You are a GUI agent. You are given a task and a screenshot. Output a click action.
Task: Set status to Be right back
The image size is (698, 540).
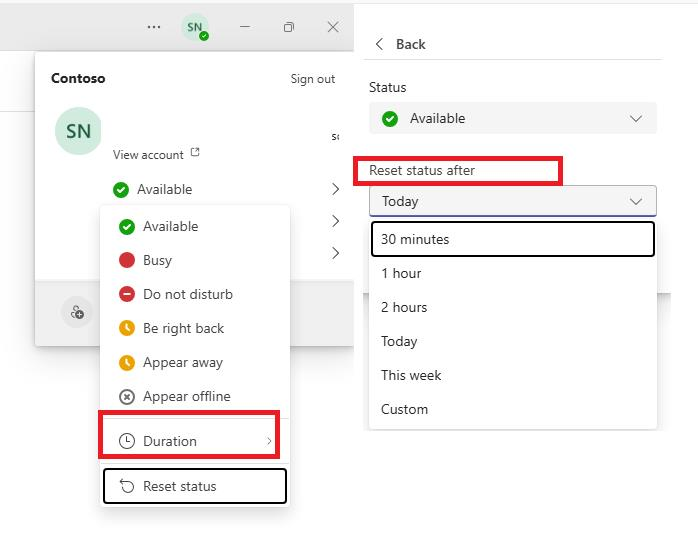coord(195,328)
